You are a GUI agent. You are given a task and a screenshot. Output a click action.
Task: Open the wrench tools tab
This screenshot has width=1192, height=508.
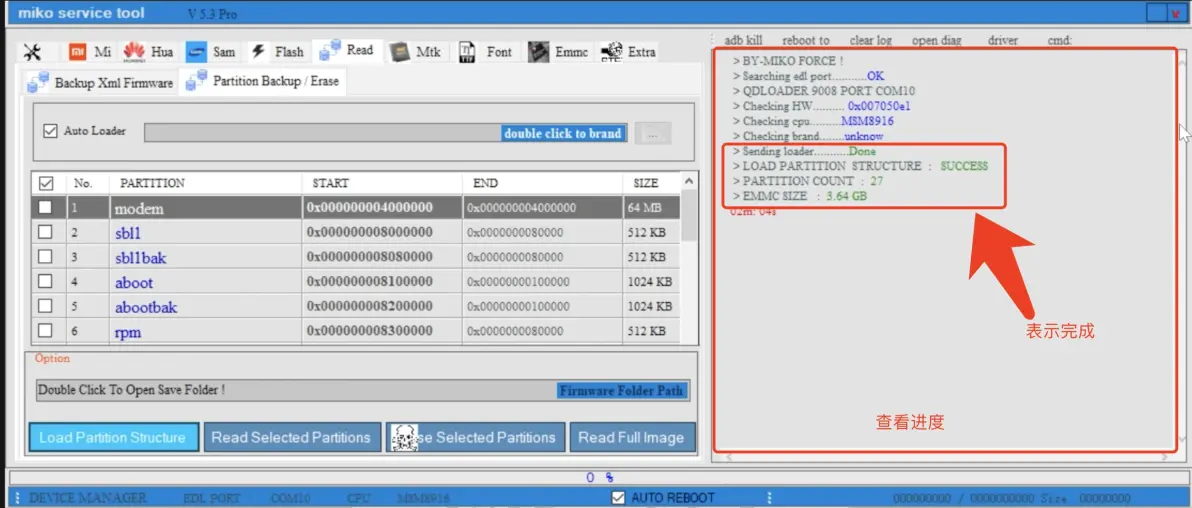point(32,52)
